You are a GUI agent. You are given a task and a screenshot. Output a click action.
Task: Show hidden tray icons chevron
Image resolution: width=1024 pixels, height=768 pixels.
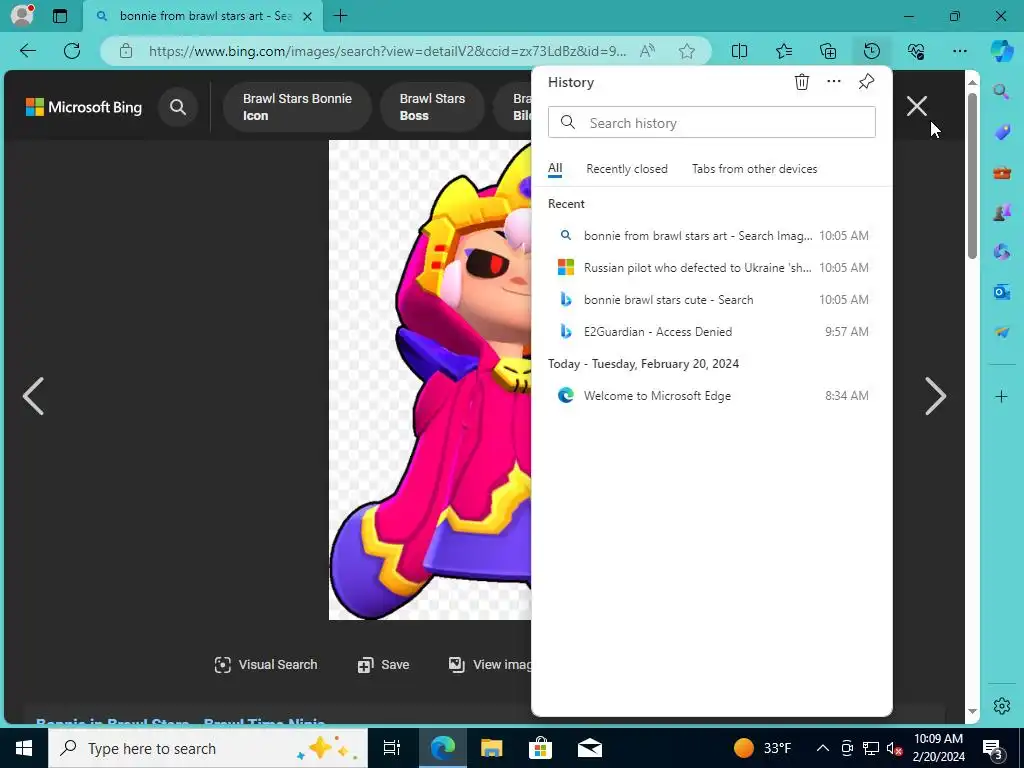[823, 748]
